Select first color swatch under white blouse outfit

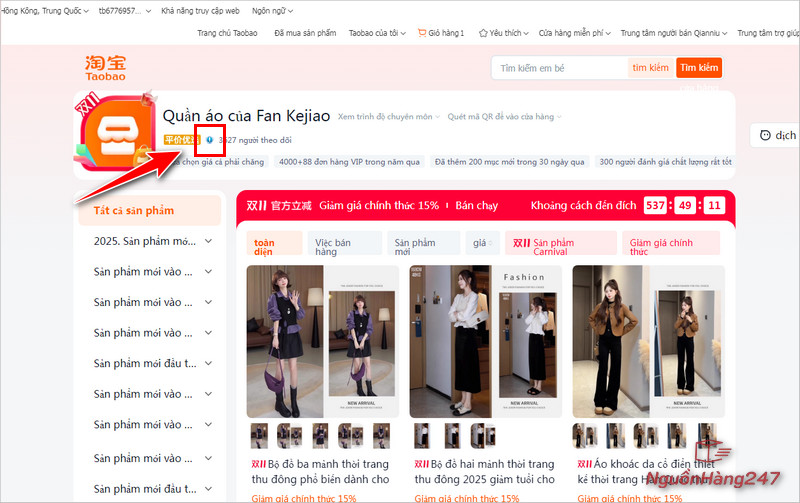tap(422, 436)
